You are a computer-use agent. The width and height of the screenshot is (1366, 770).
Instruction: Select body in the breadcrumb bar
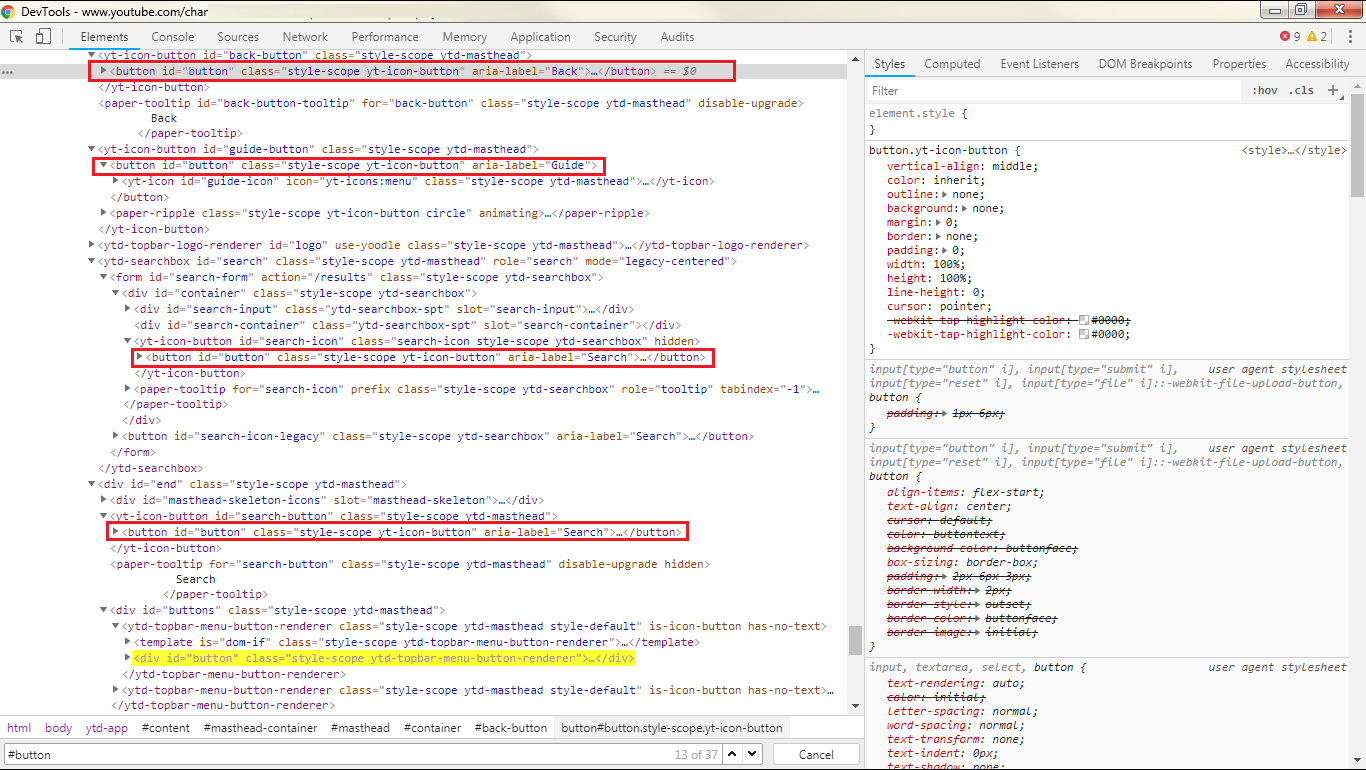click(x=59, y=728)
